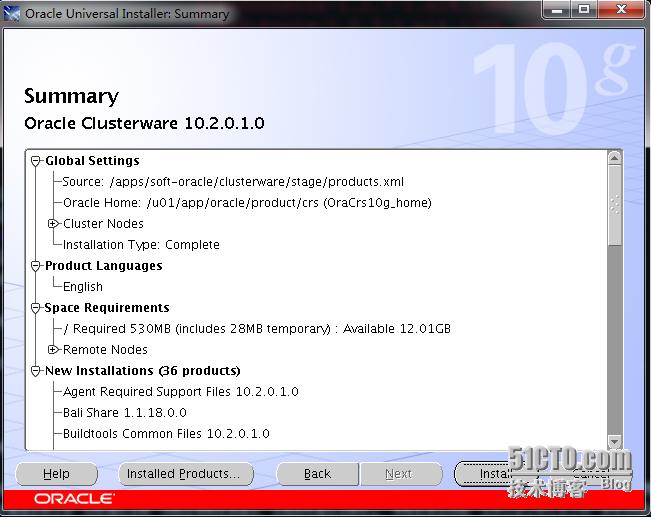
Task: Click the summary list scrollbar thumb
Action: click(x=614, y=206)
